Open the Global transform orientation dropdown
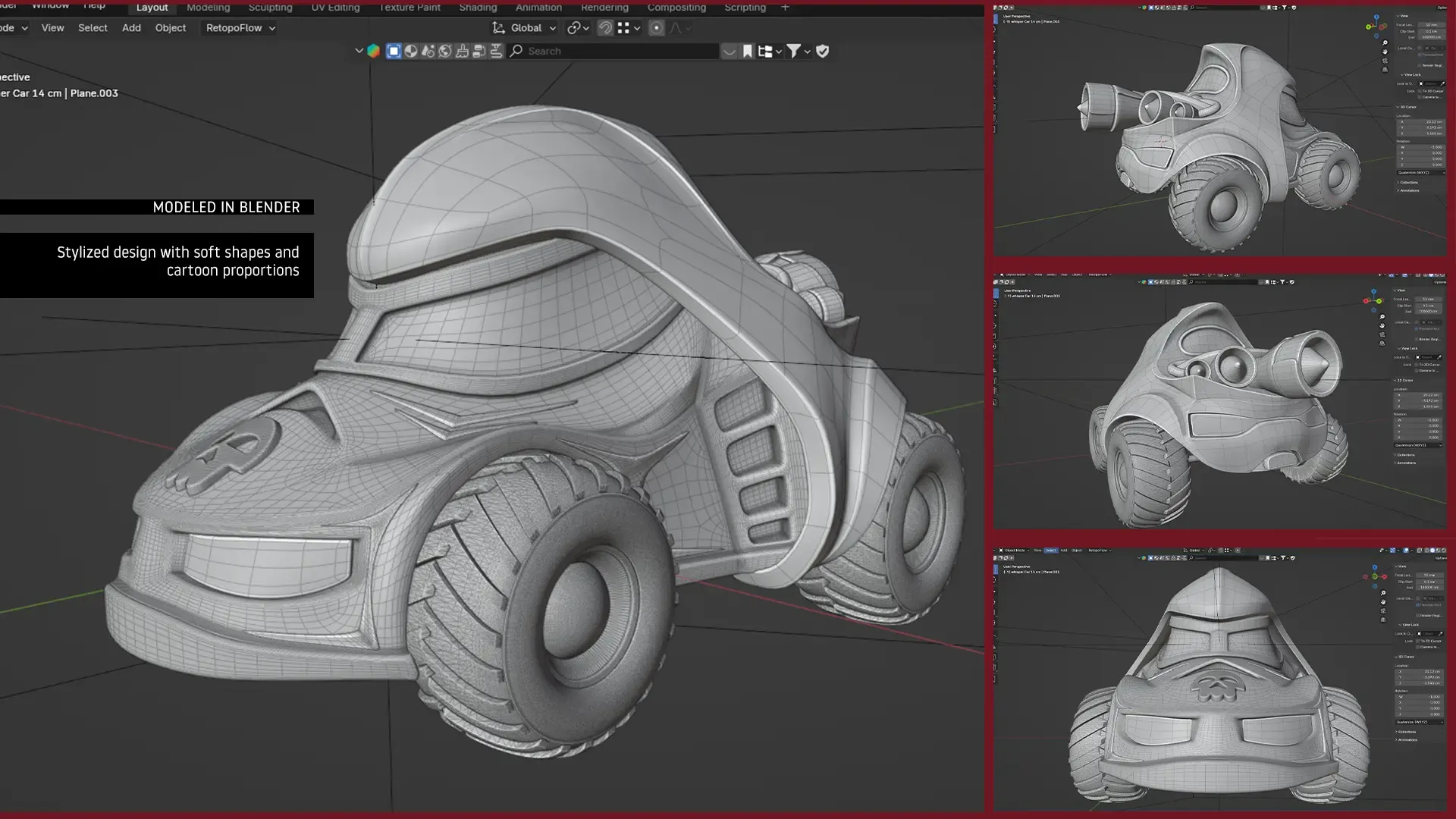The image size is (1456, 819). (x=525, y=28)
